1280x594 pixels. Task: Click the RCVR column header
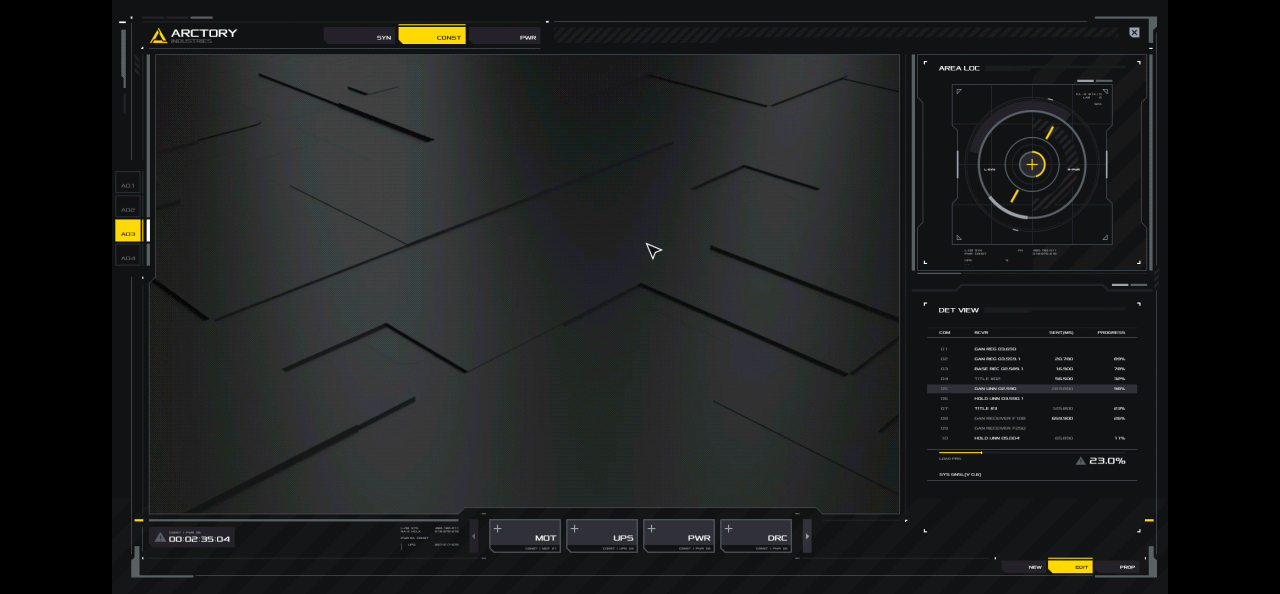tap(981, 332)
